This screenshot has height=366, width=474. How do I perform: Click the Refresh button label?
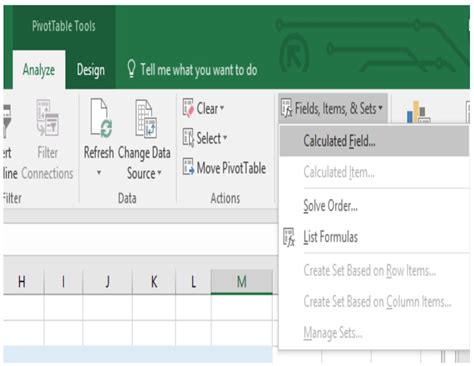pyautogui.click(x=99, y=153)
